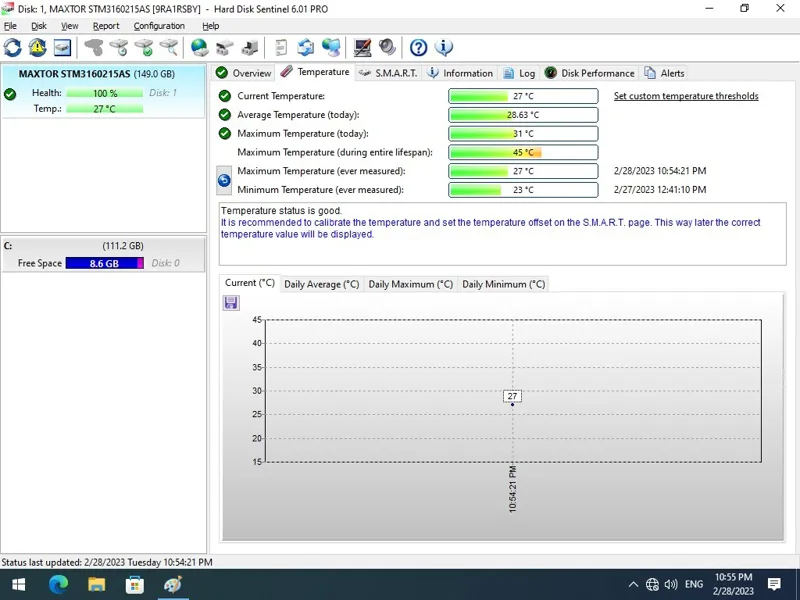Click the 27 data point label on the chart

[512, 396]
